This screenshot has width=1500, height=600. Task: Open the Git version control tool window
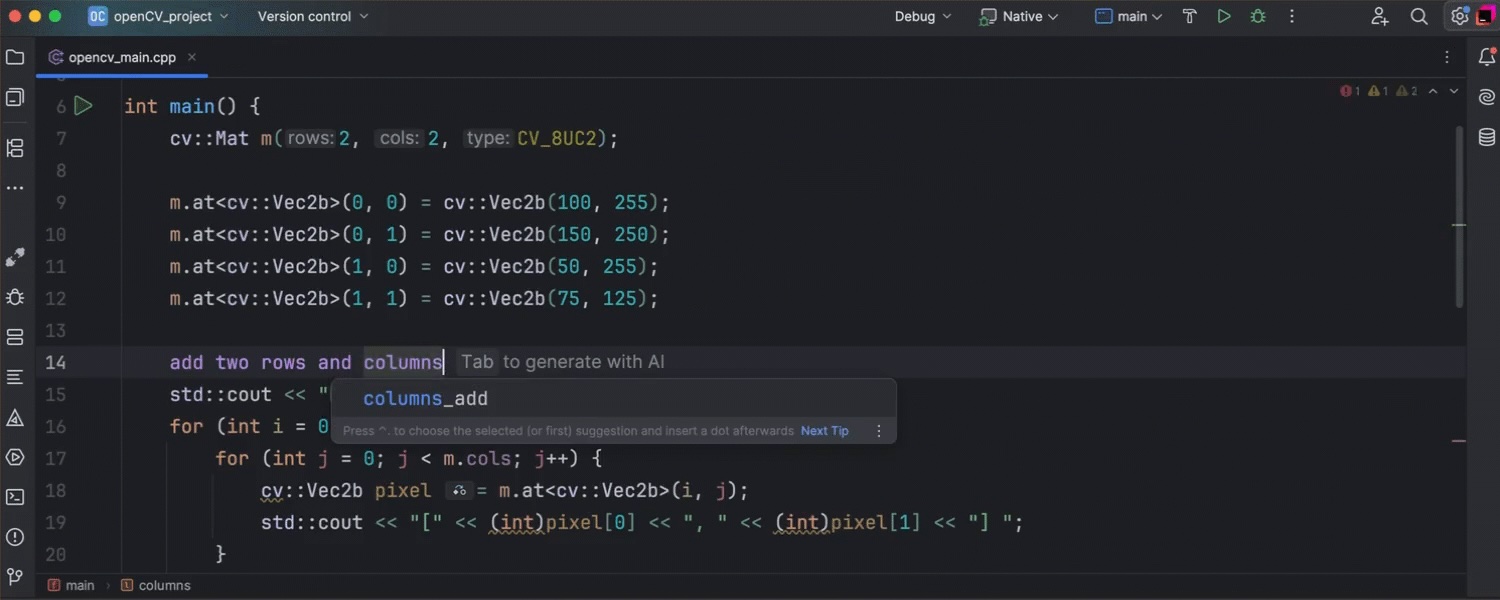pos(15,577)
